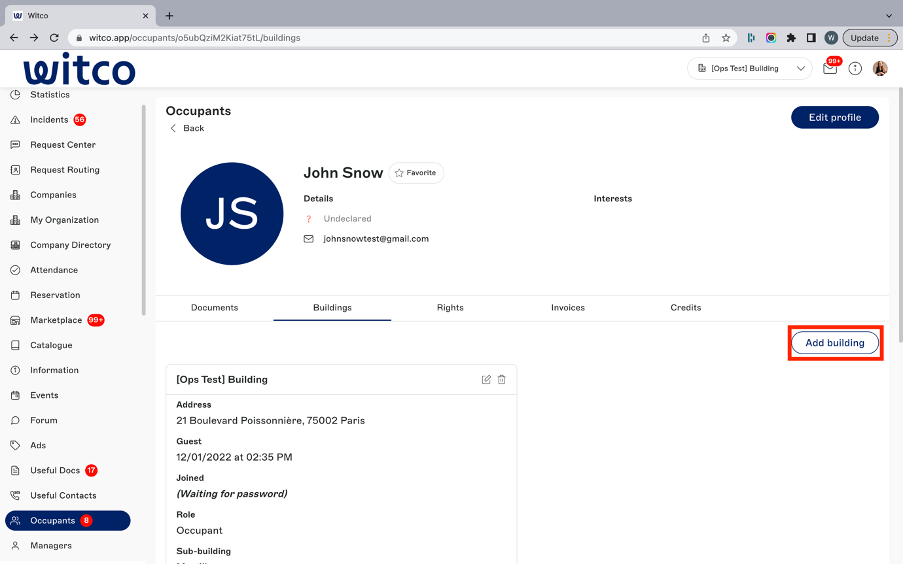Open the Credits tab

(685, 308)
